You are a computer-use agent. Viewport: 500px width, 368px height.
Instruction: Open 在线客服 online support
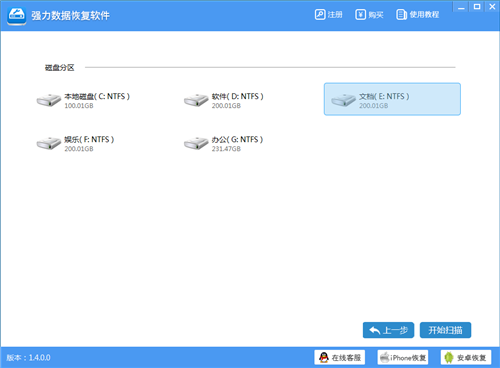[x=340, y=357]
